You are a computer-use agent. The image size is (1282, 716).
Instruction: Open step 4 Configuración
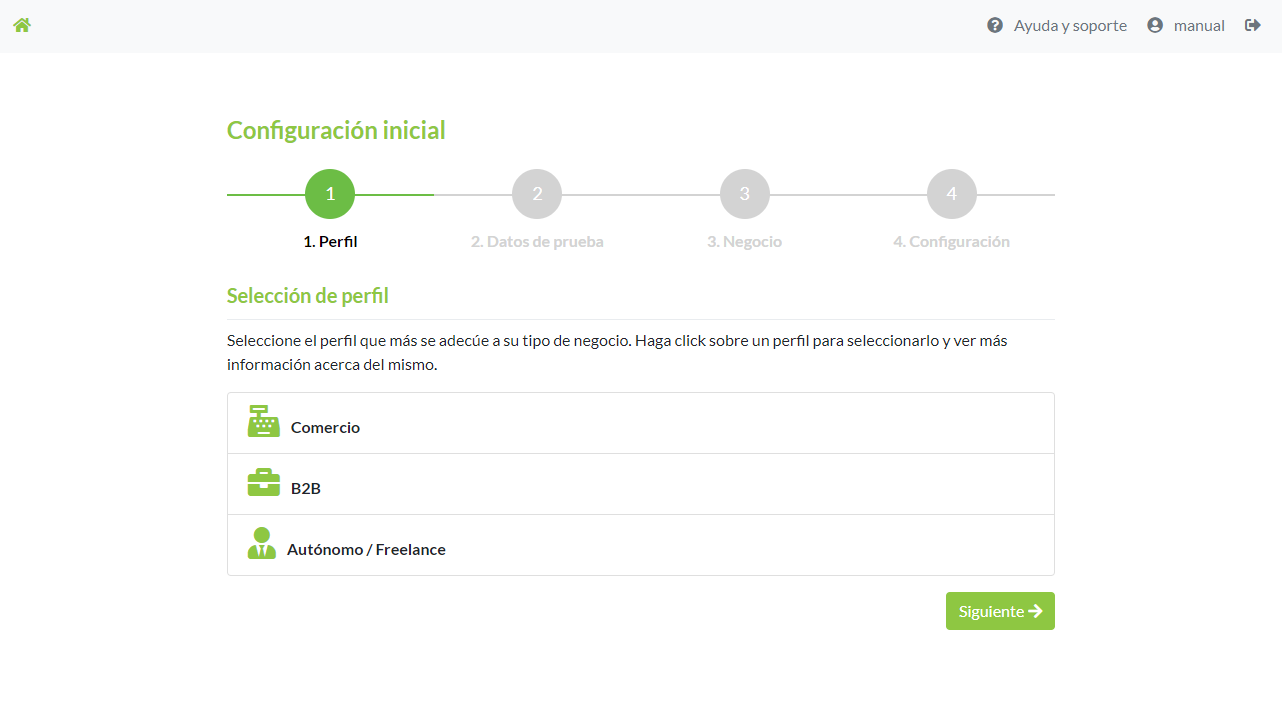[x=951, y=193]
